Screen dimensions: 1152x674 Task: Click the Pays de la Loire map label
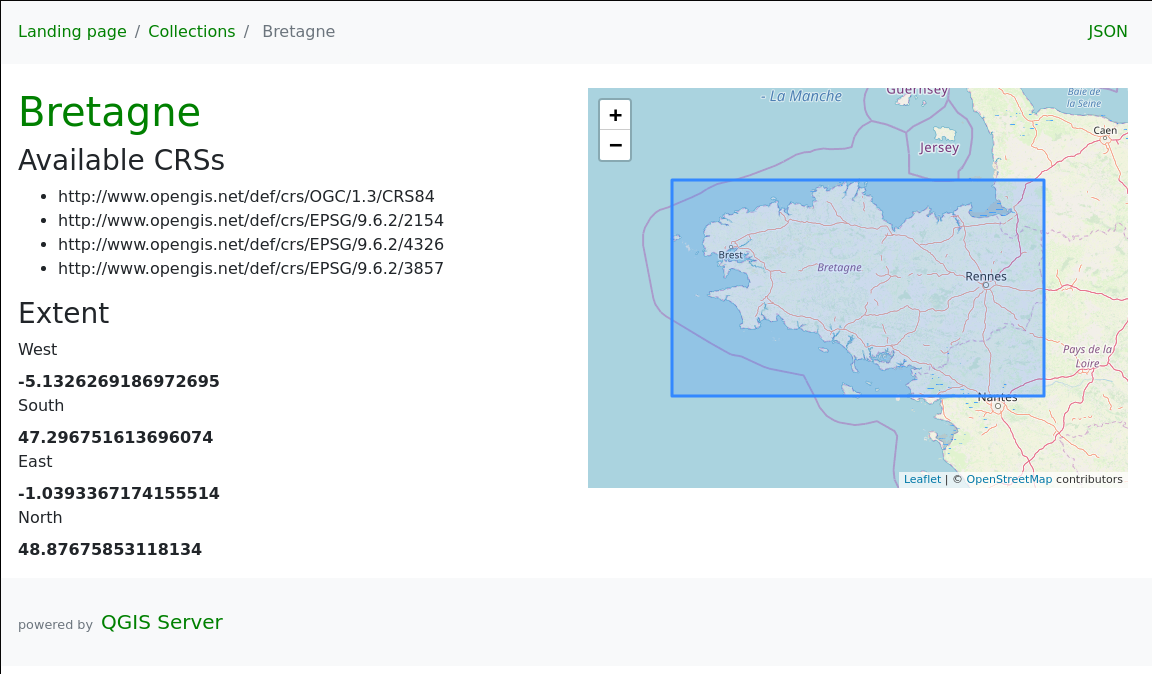tap(1087, 356)
